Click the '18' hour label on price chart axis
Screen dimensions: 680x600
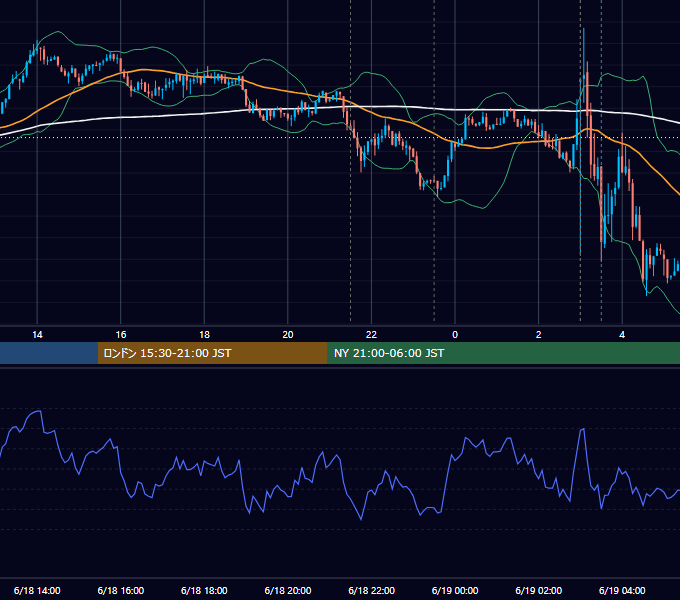204,335
